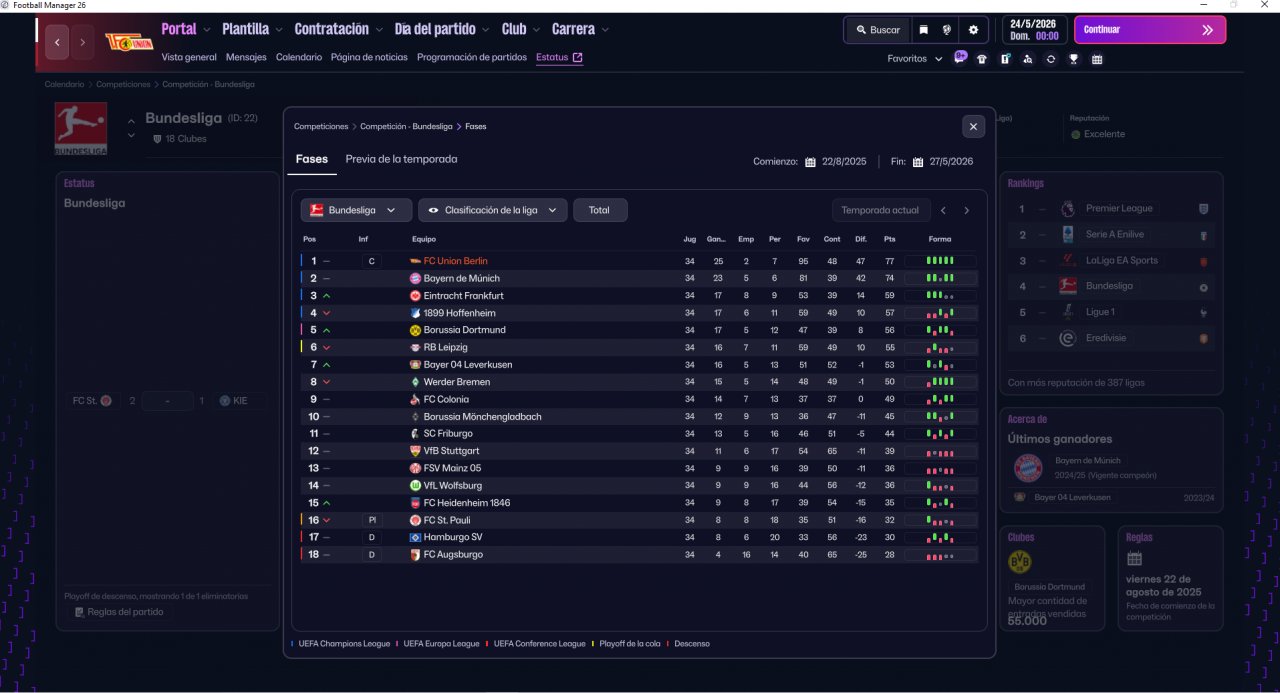Click the date and time display 24/5/2026
Screen dimensions: 1280x693
point(1034,30)
